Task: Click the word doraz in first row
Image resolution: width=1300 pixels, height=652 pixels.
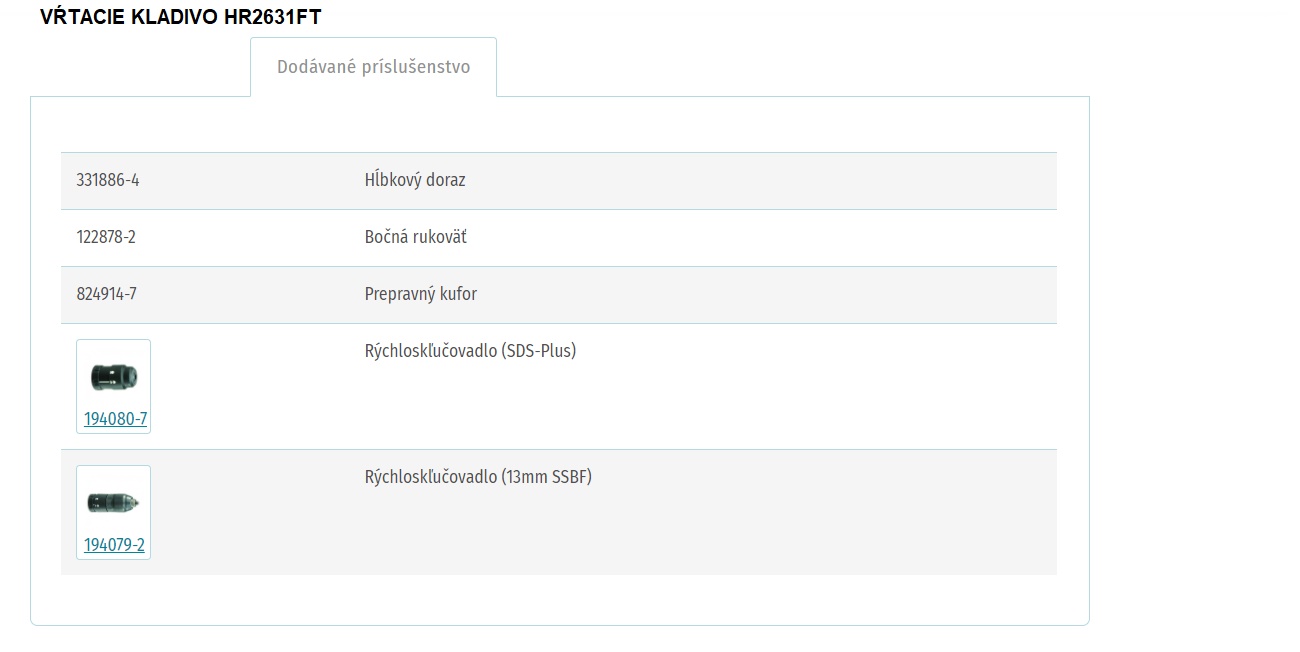Action: point(445,180)
